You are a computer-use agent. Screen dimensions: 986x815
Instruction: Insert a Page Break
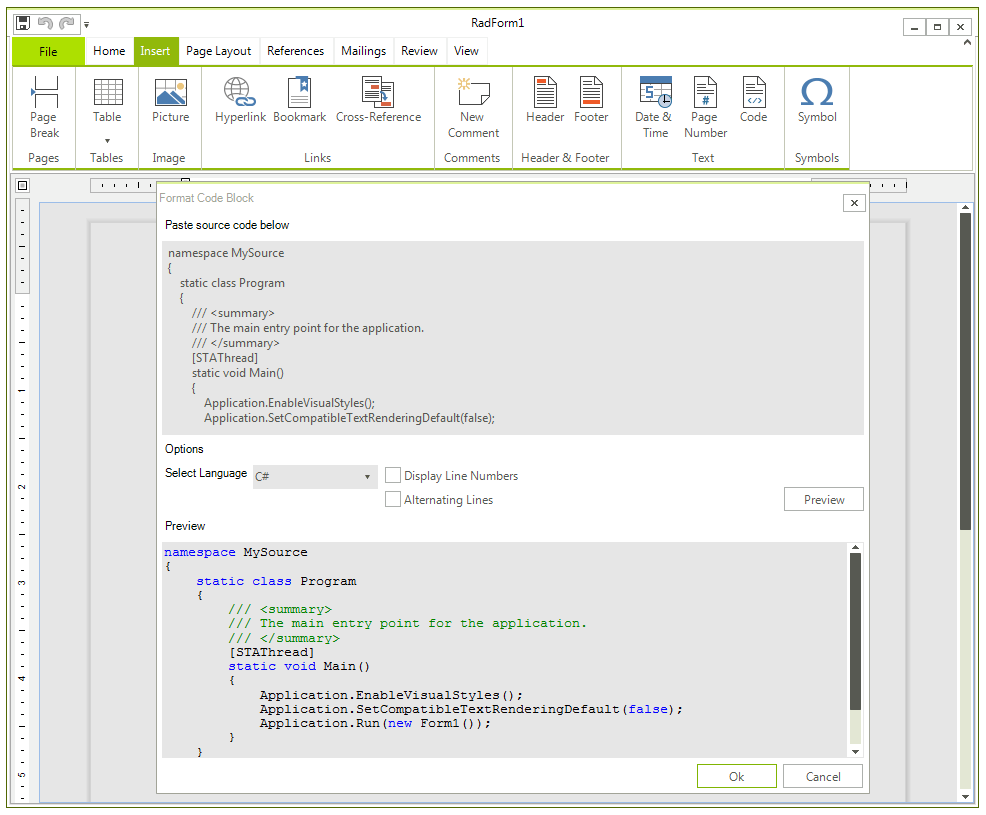44,105
